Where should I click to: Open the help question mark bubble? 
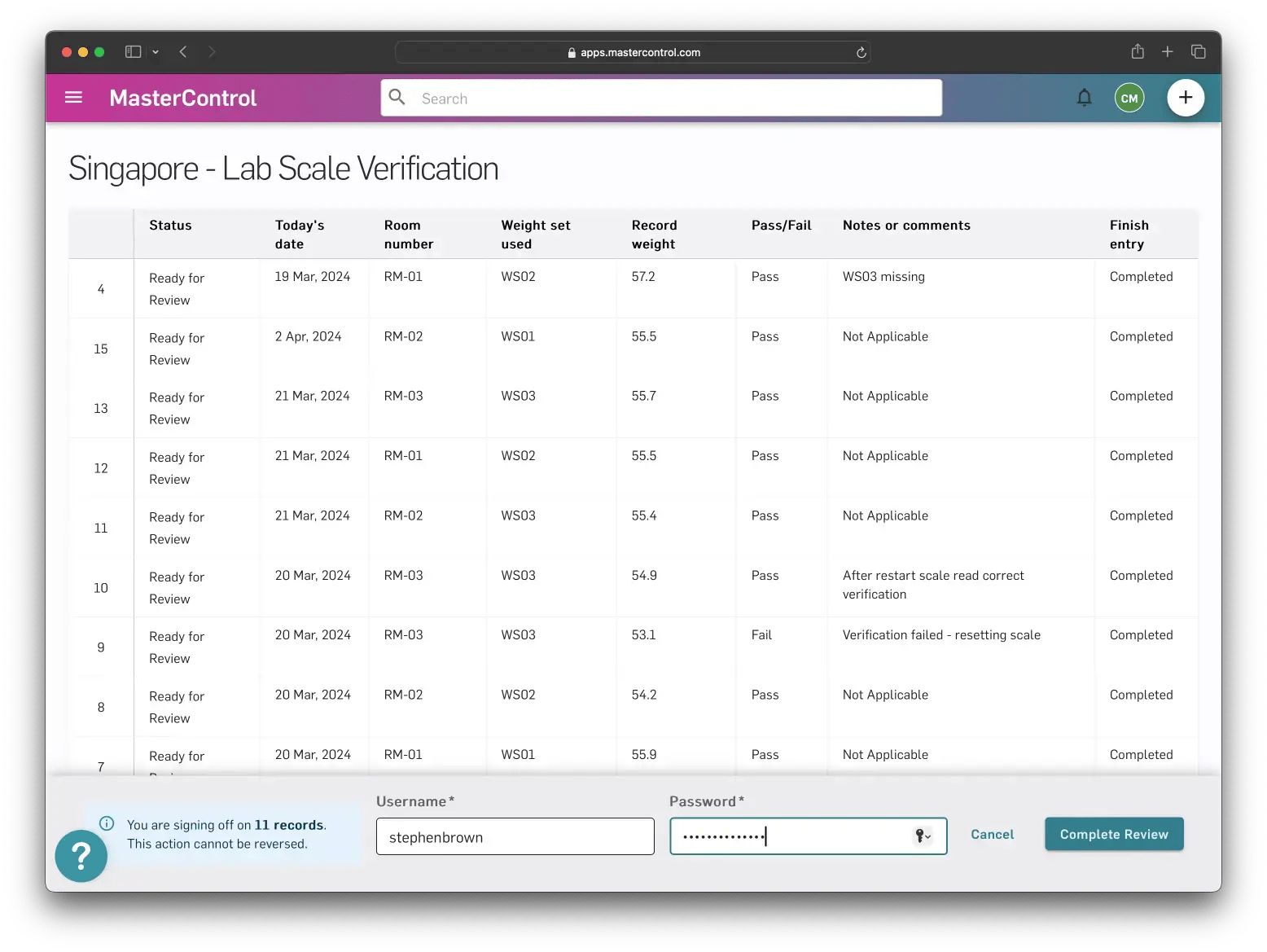81,856
